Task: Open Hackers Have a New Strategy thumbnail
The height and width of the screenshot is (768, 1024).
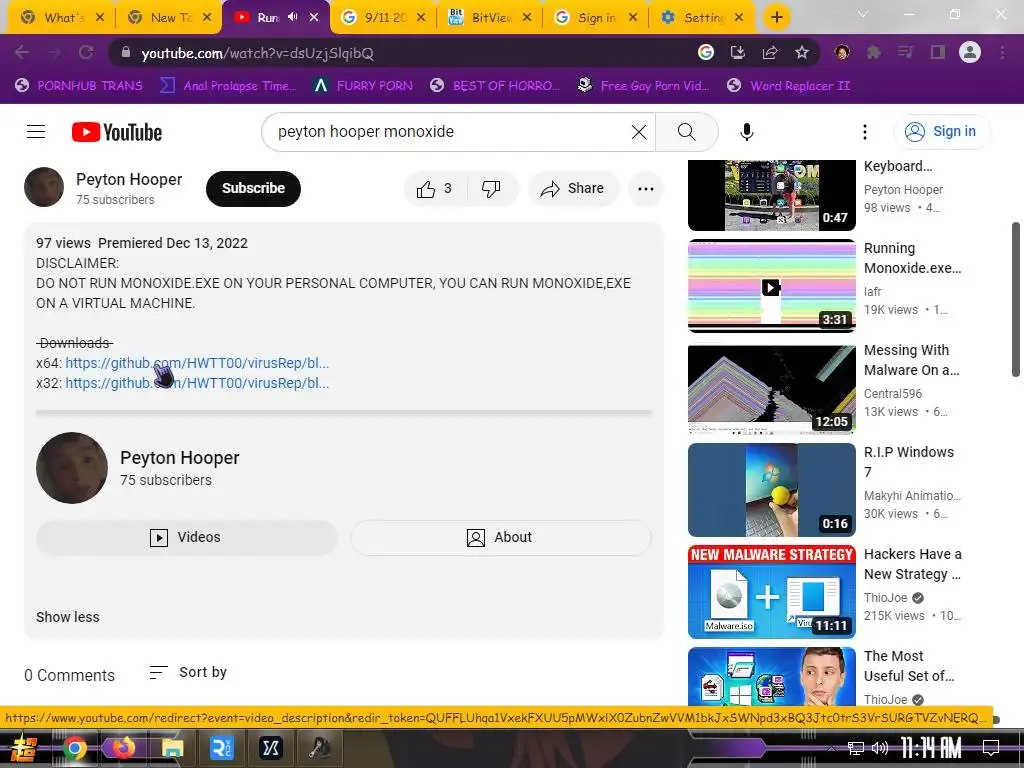Action: (x=772, y=592)
